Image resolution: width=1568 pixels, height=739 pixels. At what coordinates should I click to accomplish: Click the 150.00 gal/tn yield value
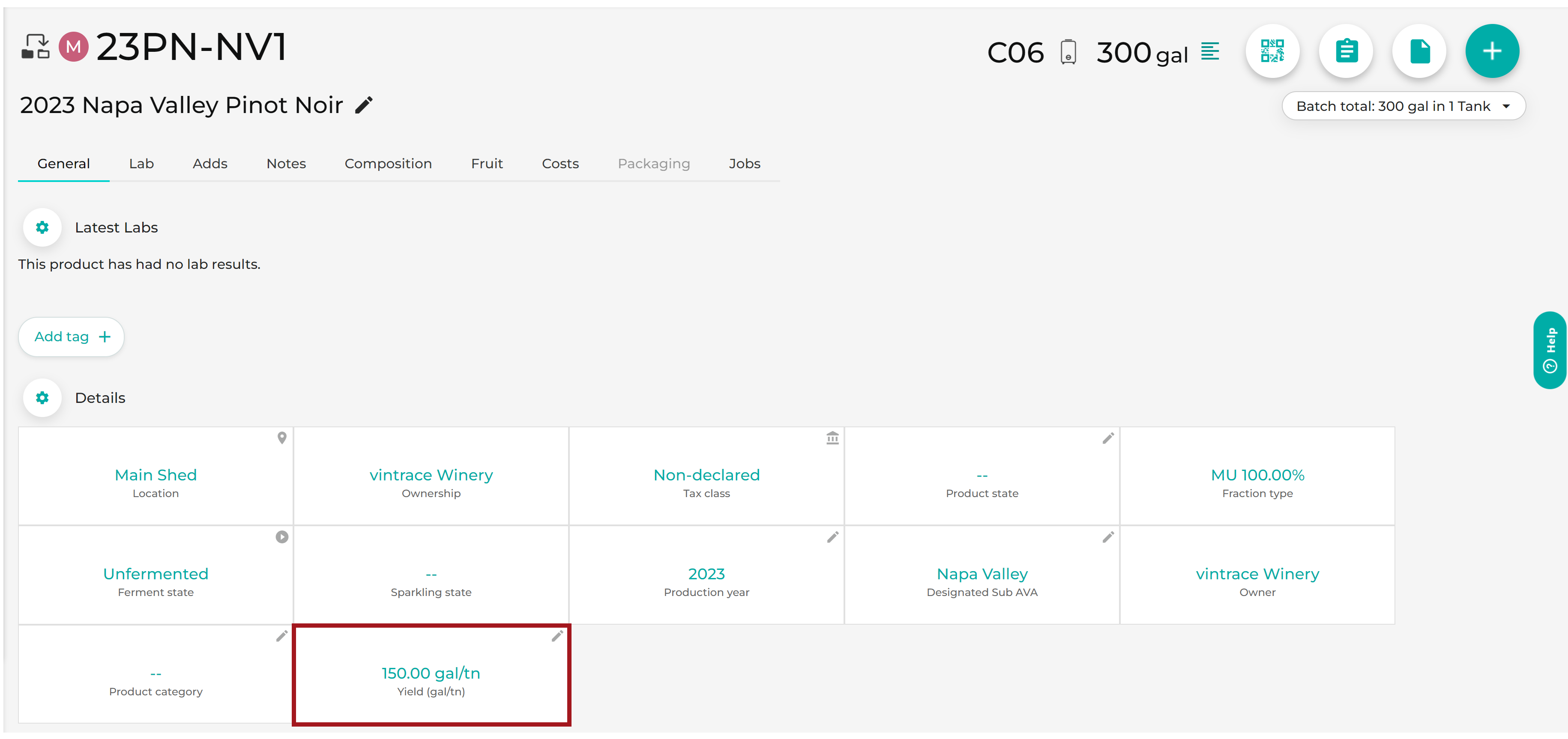[x=431, y=673]
